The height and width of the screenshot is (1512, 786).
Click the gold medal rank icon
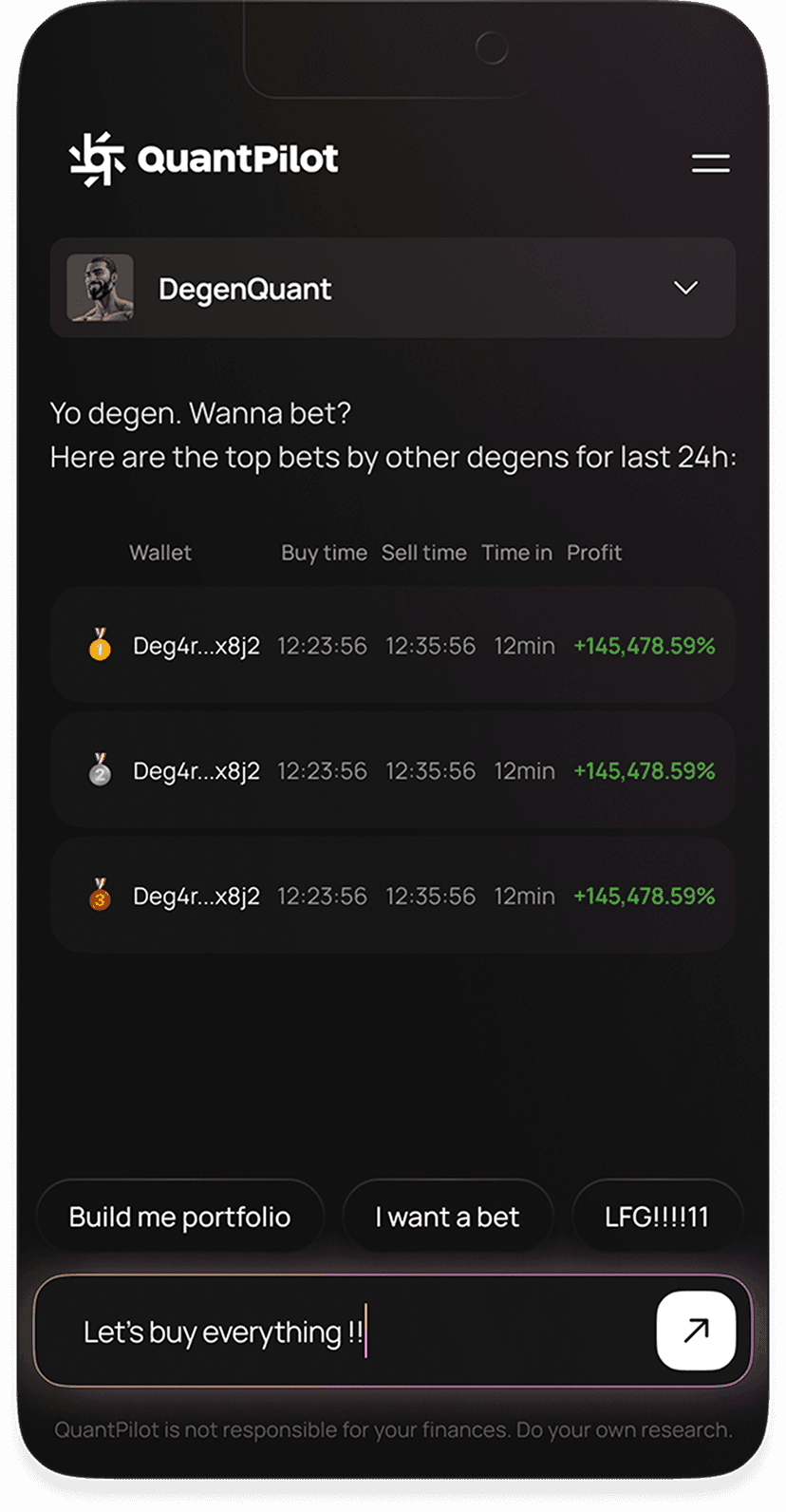click(100, 645)
